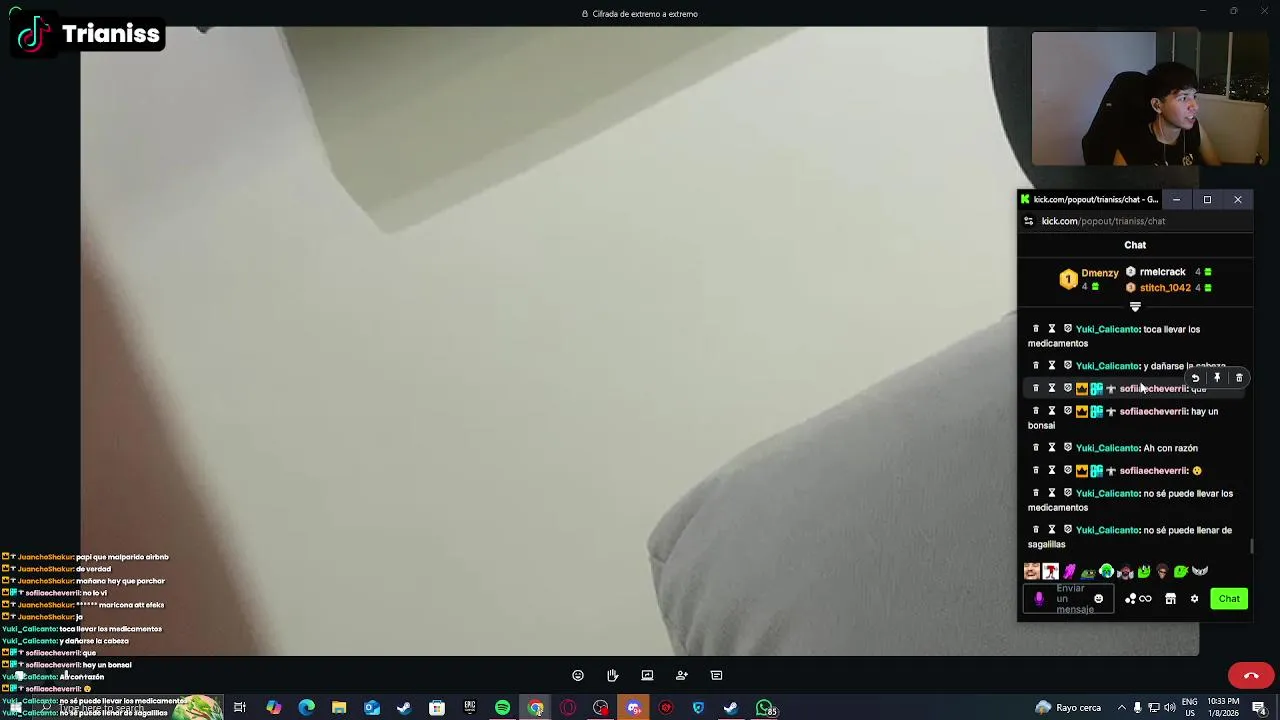Image resolution: width=1280 pixels, height=720 pixels.
Task: End the call with red hang-up button
Action: click(x=1251, y=675)
